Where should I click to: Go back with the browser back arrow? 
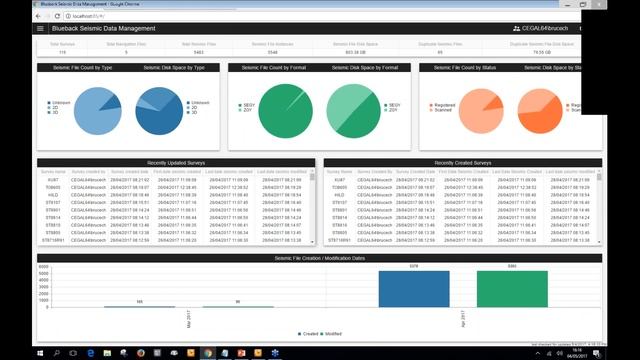tap(38, 16)
